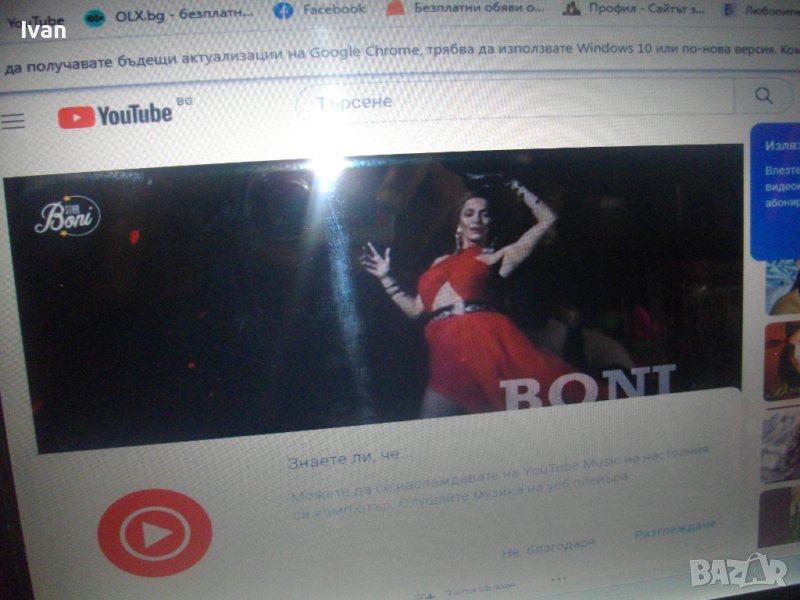Open second suggested video thumbnail in sidebar

782,362
